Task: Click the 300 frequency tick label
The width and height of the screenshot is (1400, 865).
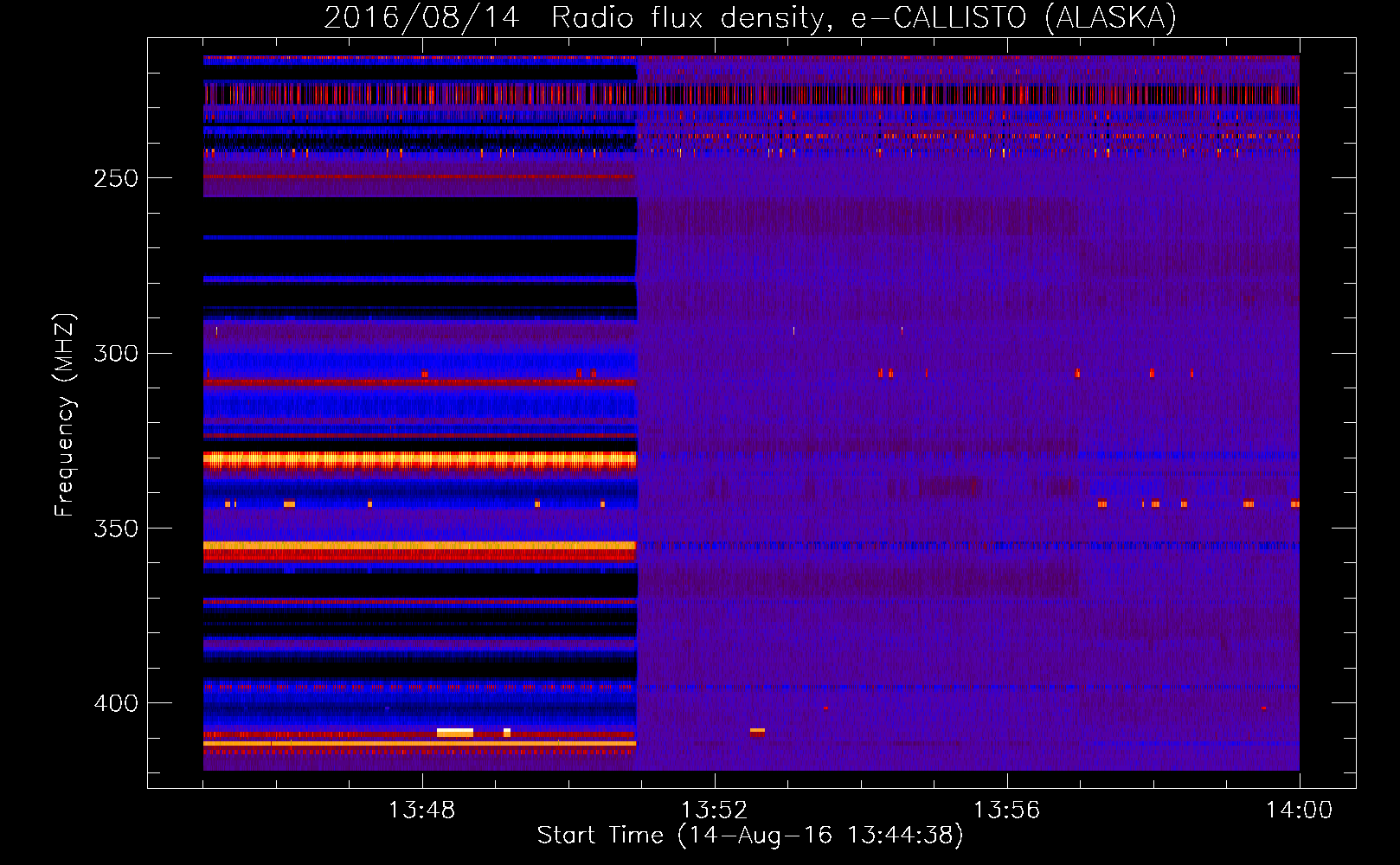Action: [116, 354]
